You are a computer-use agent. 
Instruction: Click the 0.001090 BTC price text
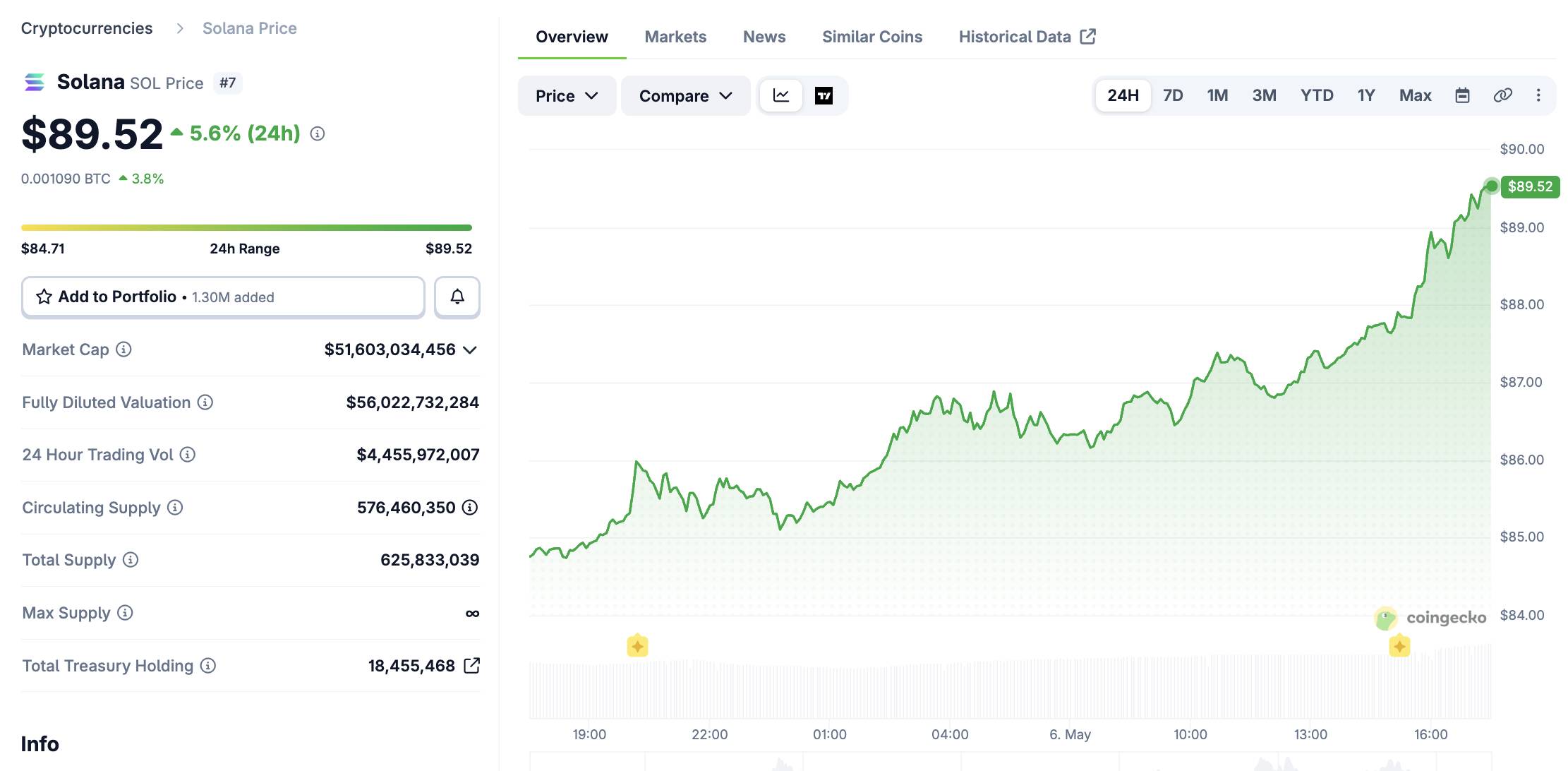[x=66, y=179]
